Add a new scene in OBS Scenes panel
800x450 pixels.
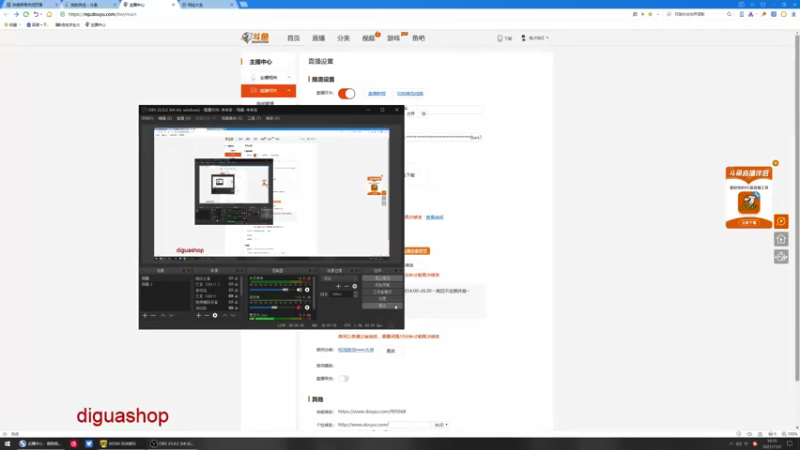tap(145, 315)
